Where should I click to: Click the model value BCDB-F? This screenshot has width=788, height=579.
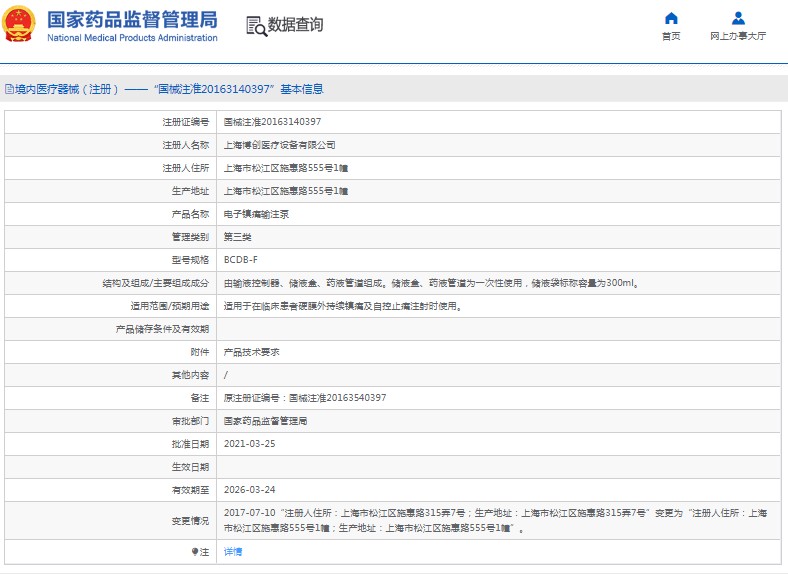240,260
